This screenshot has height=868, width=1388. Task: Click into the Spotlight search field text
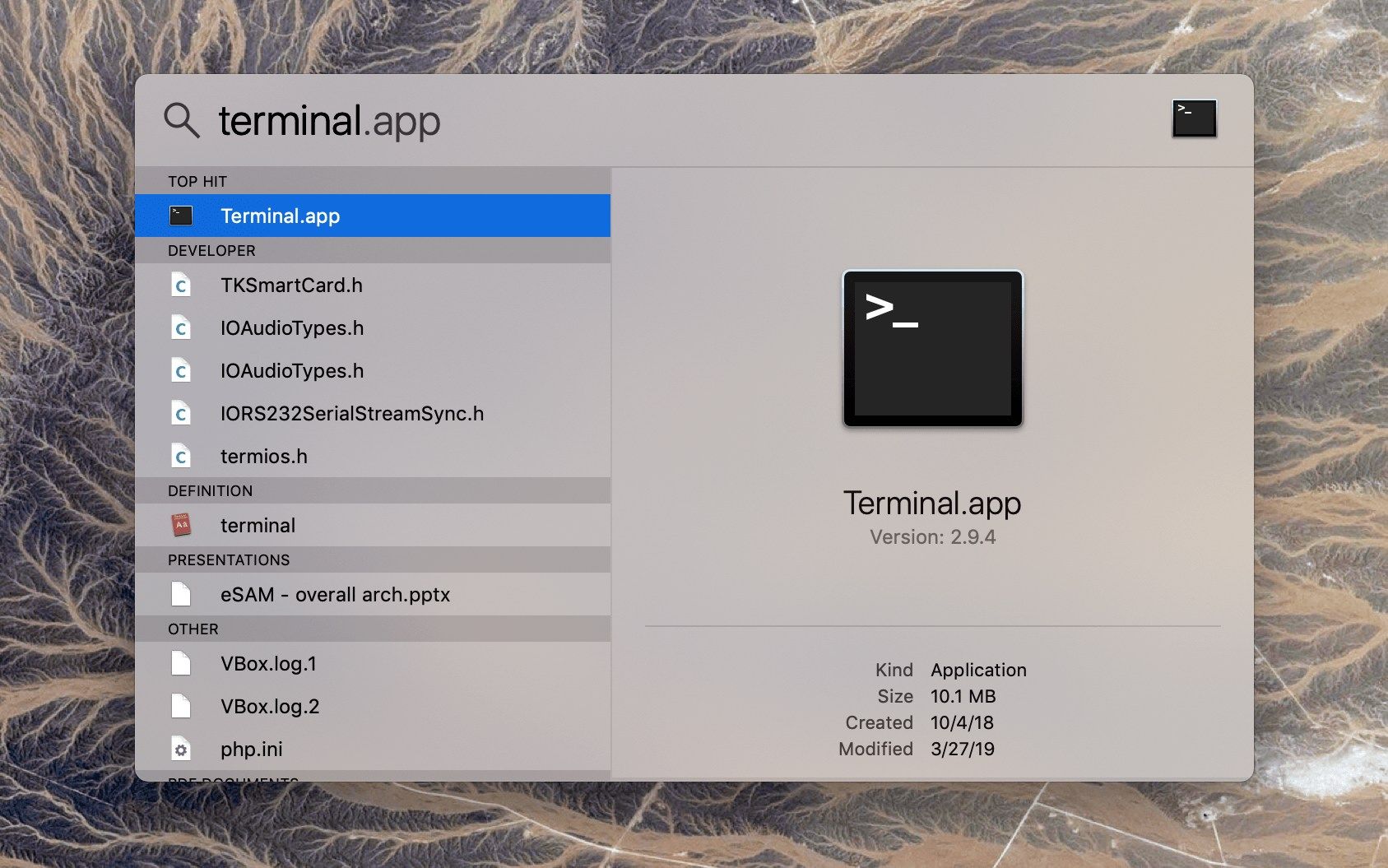point(329,121)
